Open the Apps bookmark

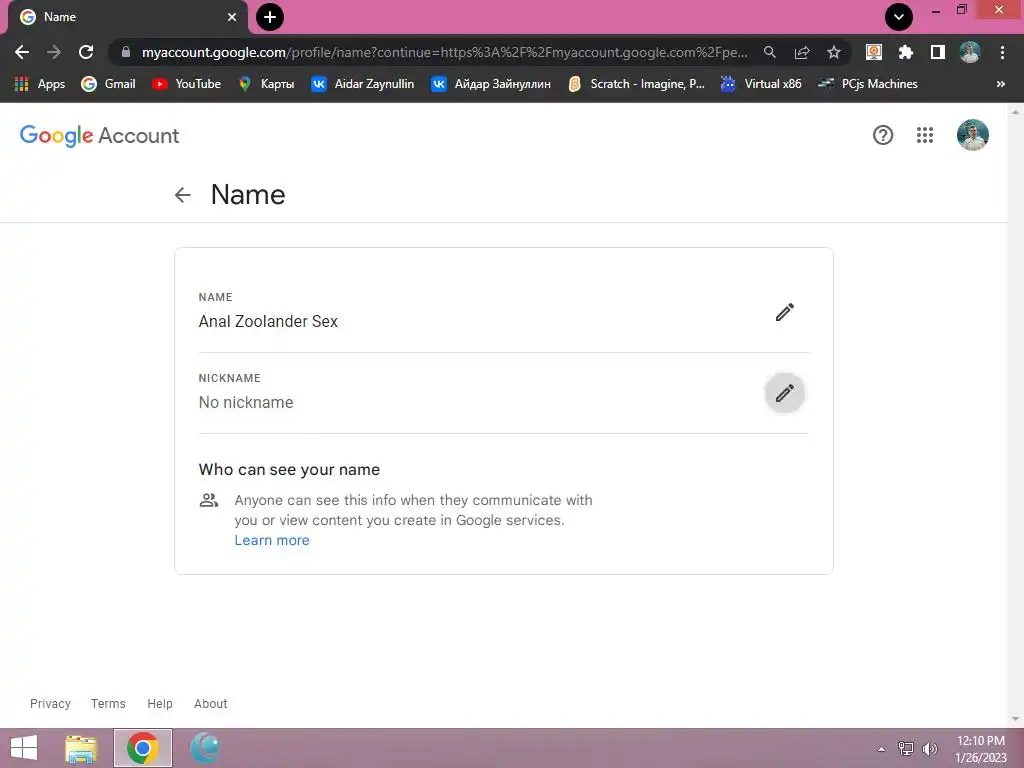[x=40, y=84]
